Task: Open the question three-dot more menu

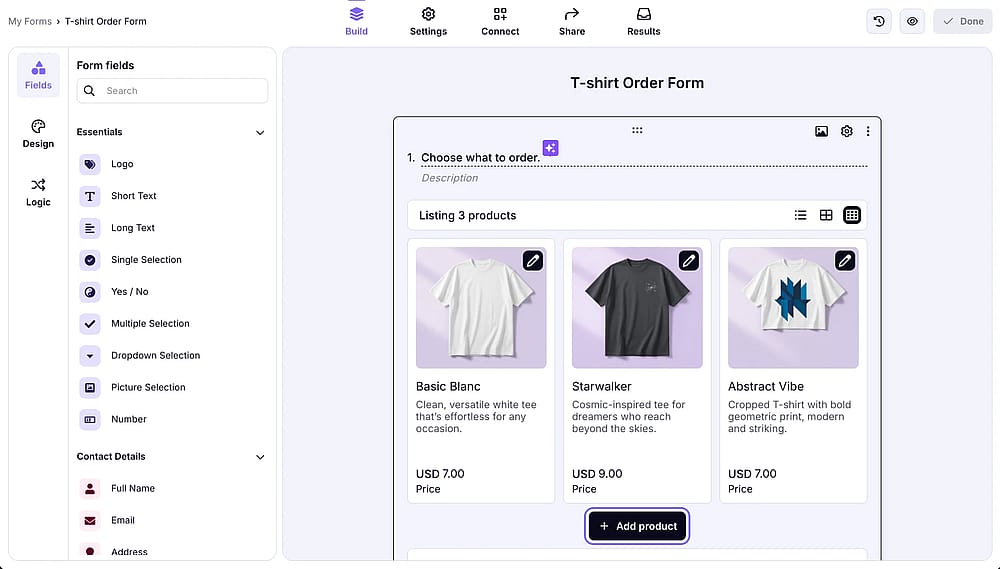Action: [868, 131]
